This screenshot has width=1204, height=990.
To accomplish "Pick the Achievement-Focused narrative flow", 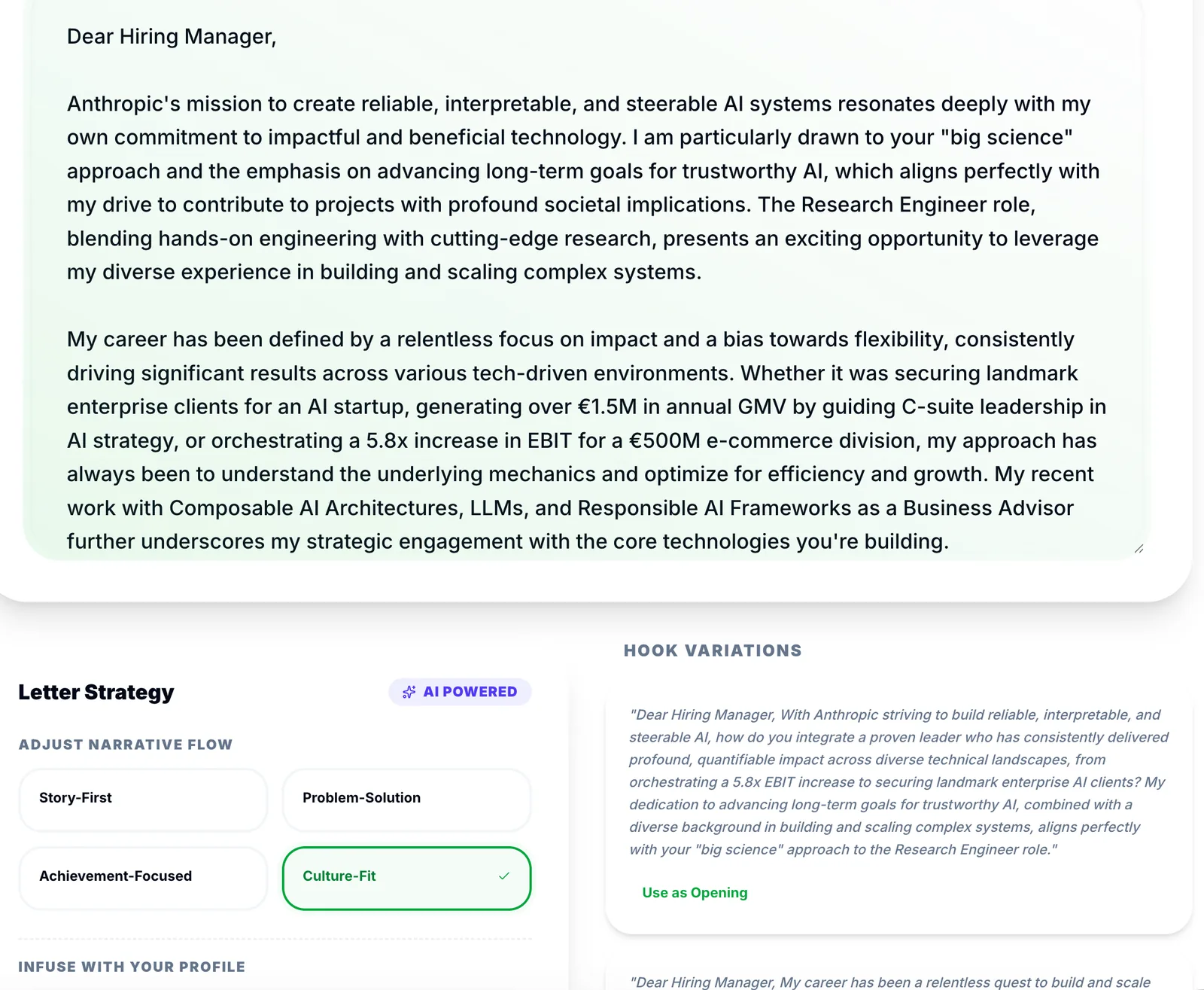I will [x=143, y=878].
